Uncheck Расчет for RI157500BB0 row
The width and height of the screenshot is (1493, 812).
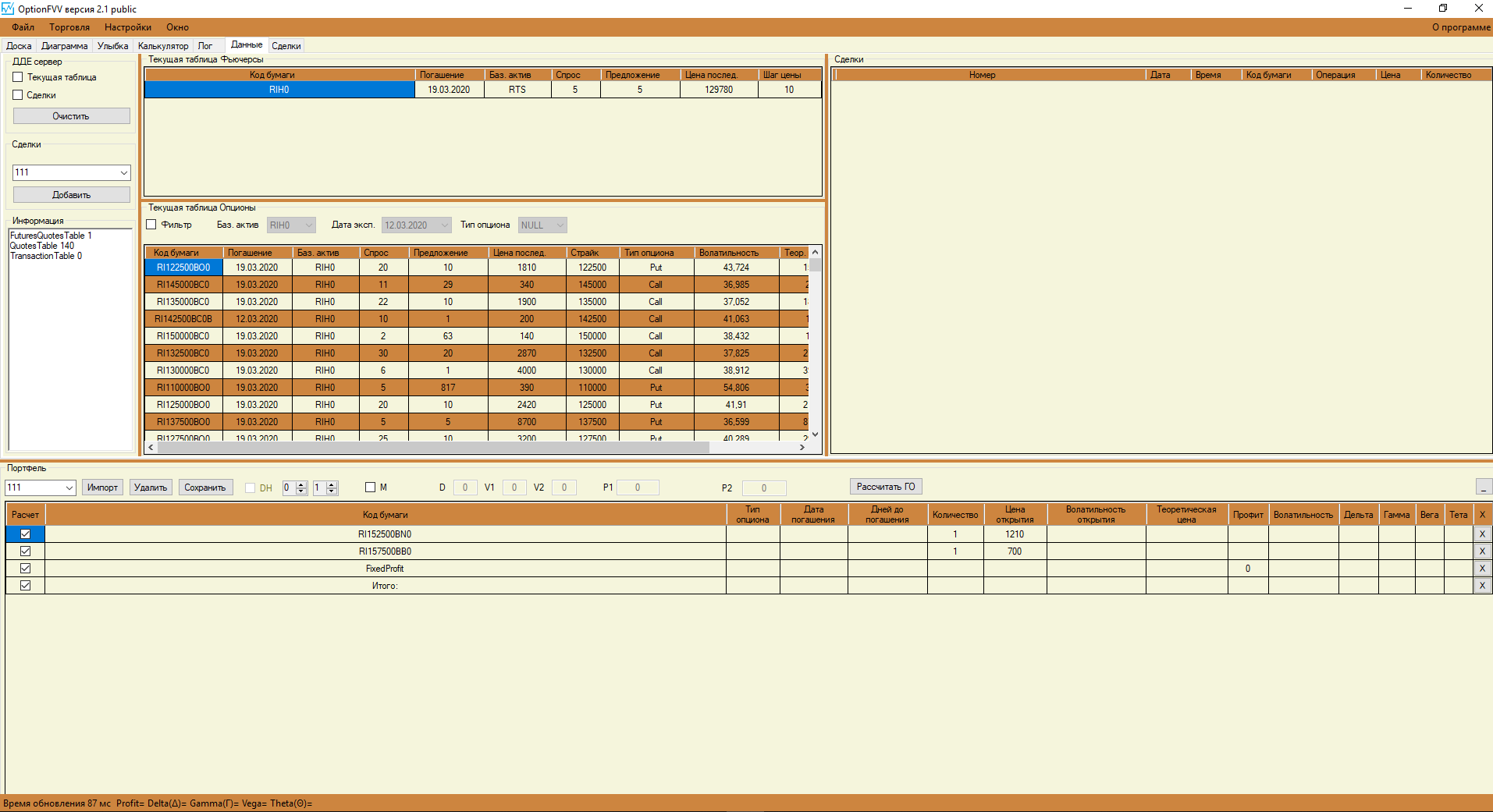click(25, 551)
